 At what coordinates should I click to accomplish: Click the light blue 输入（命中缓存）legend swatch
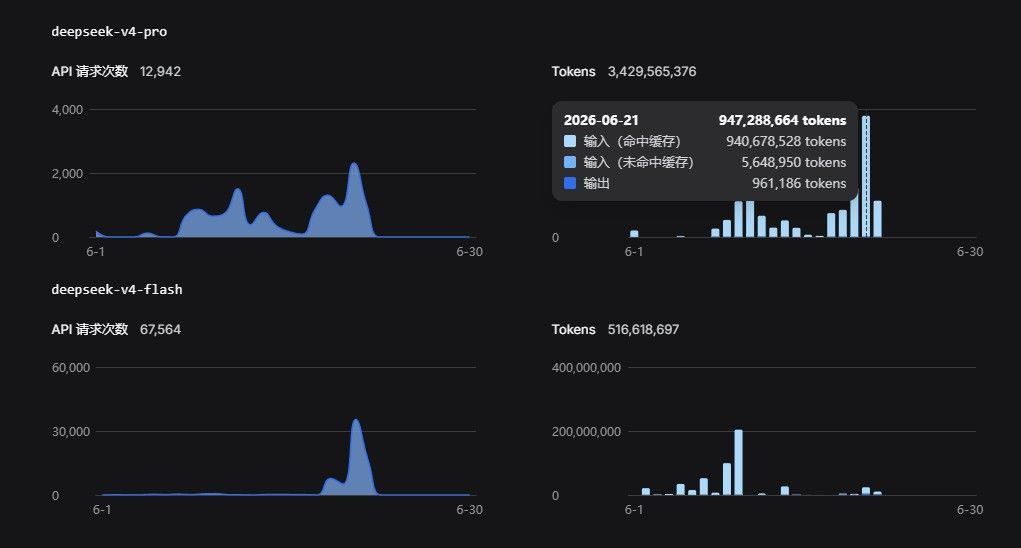pos(570,141)
